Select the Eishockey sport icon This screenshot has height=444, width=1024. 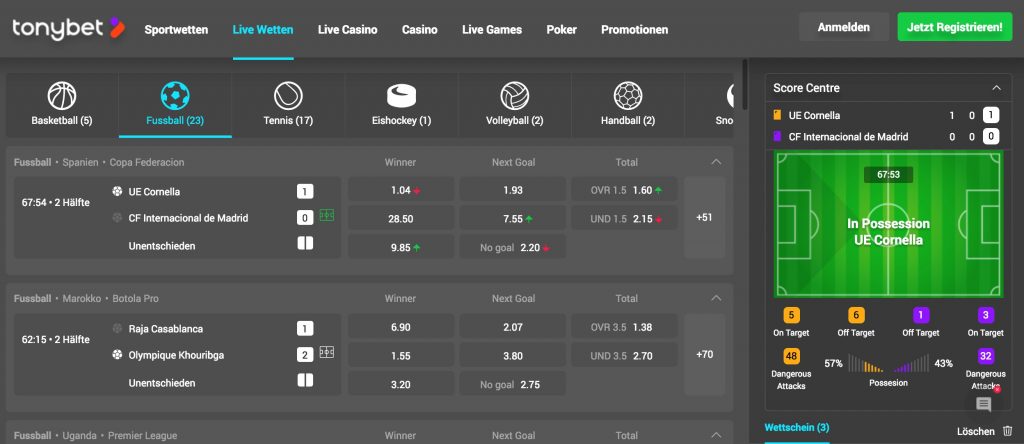402,96
